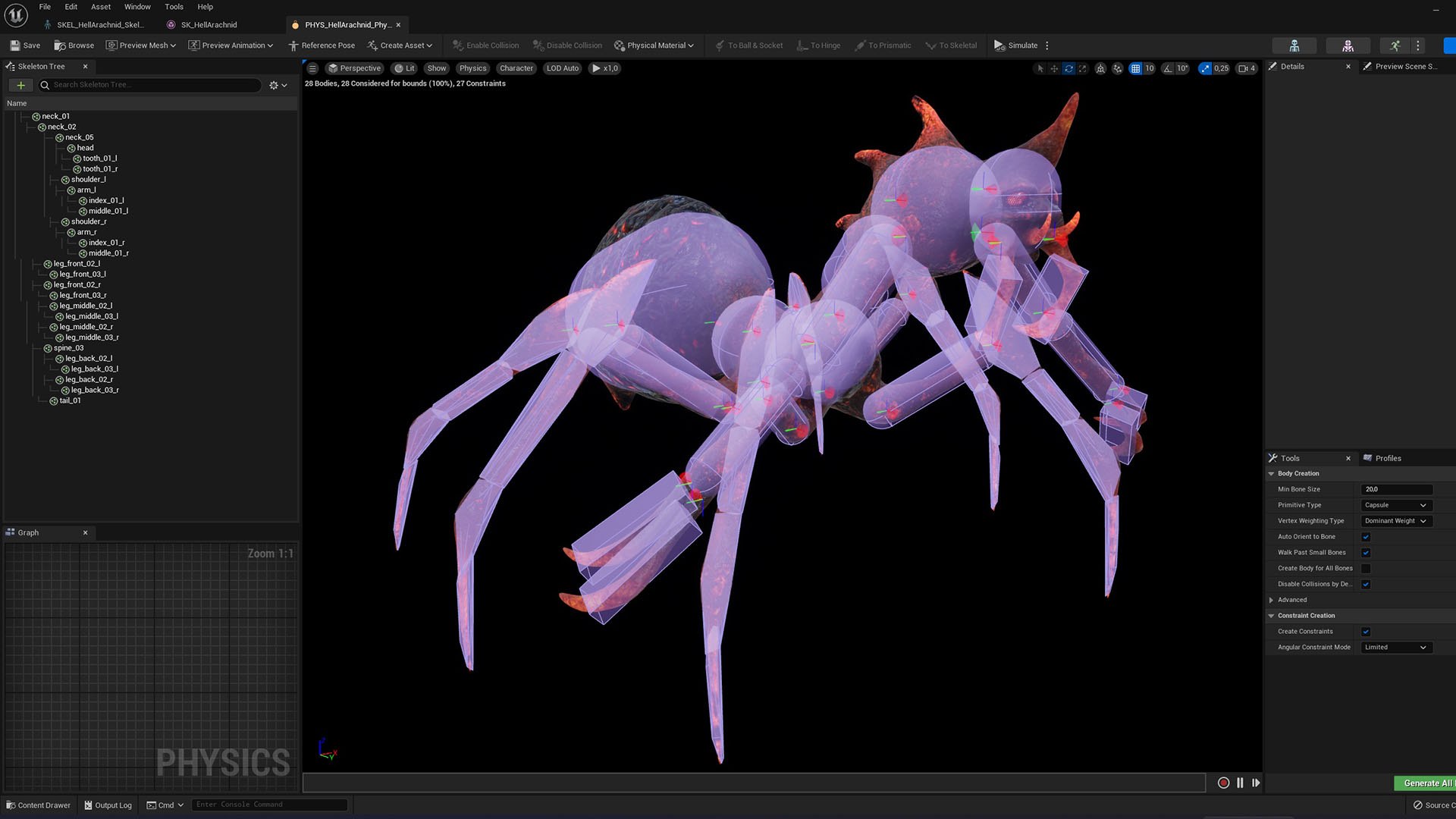The height and width of the screenshot is (819, 1456).
Task: Open the Asset menu
Action: 101,7
